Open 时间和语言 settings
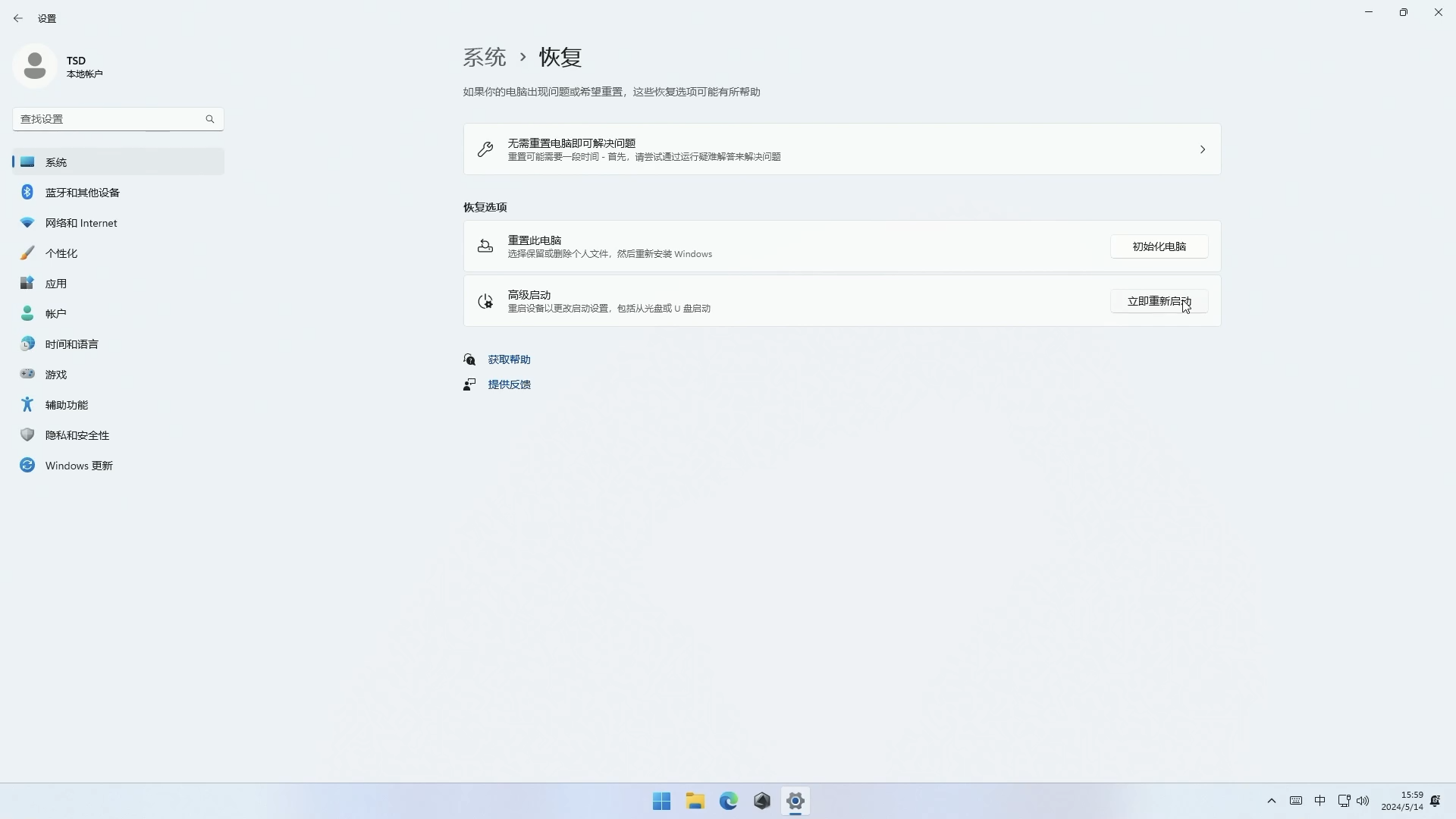This screenshot has height=819, width=1456. (71, 344)
